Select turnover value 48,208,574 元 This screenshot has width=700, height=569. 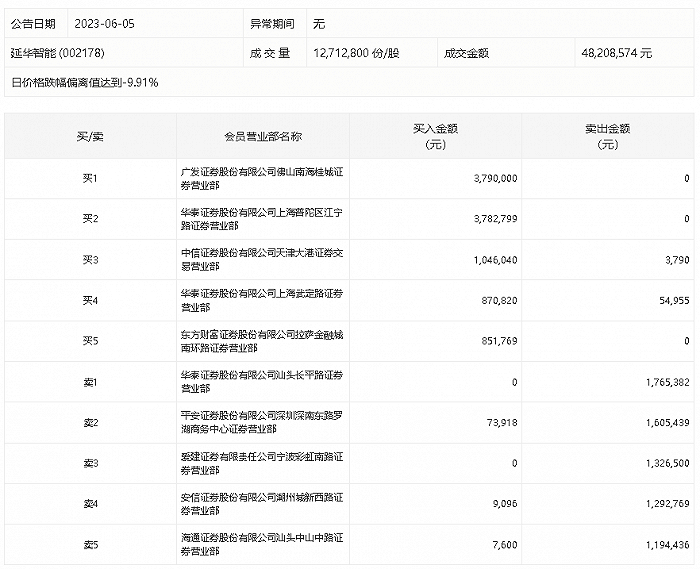617,53
